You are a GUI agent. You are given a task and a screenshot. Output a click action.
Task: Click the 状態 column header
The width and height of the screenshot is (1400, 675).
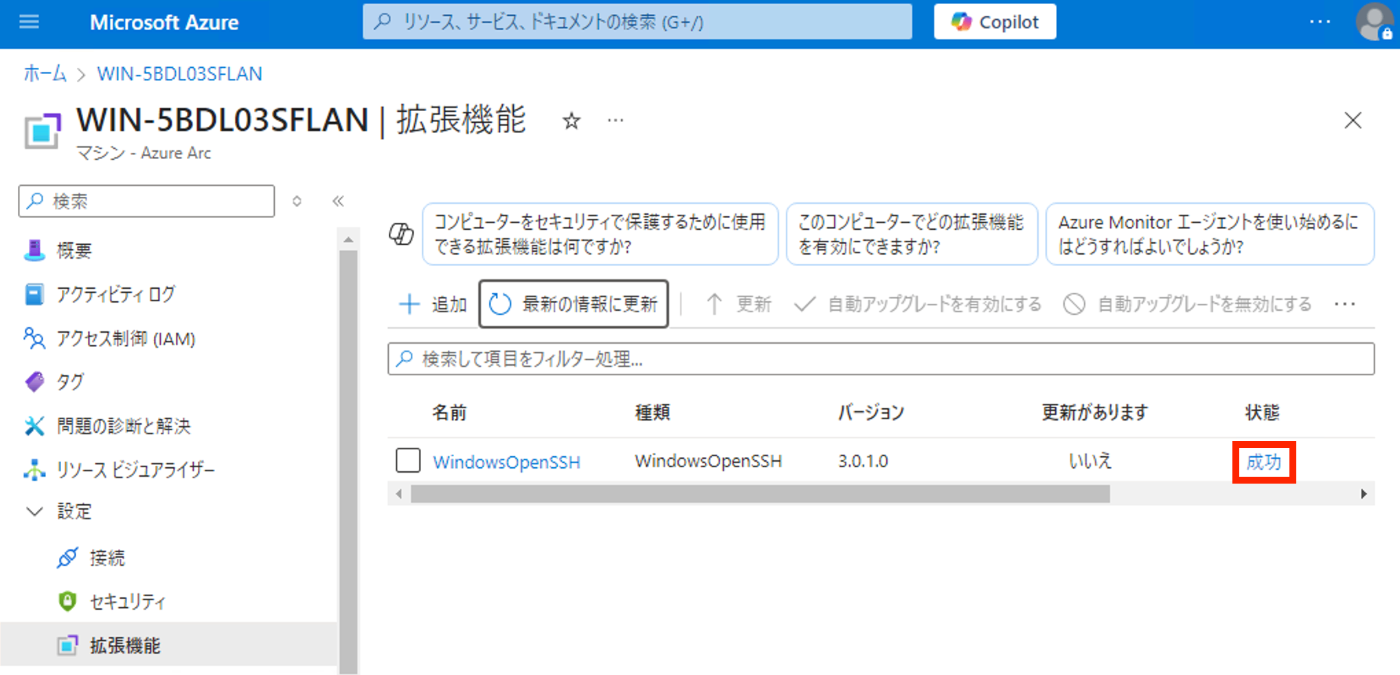tap(1262, 412)
